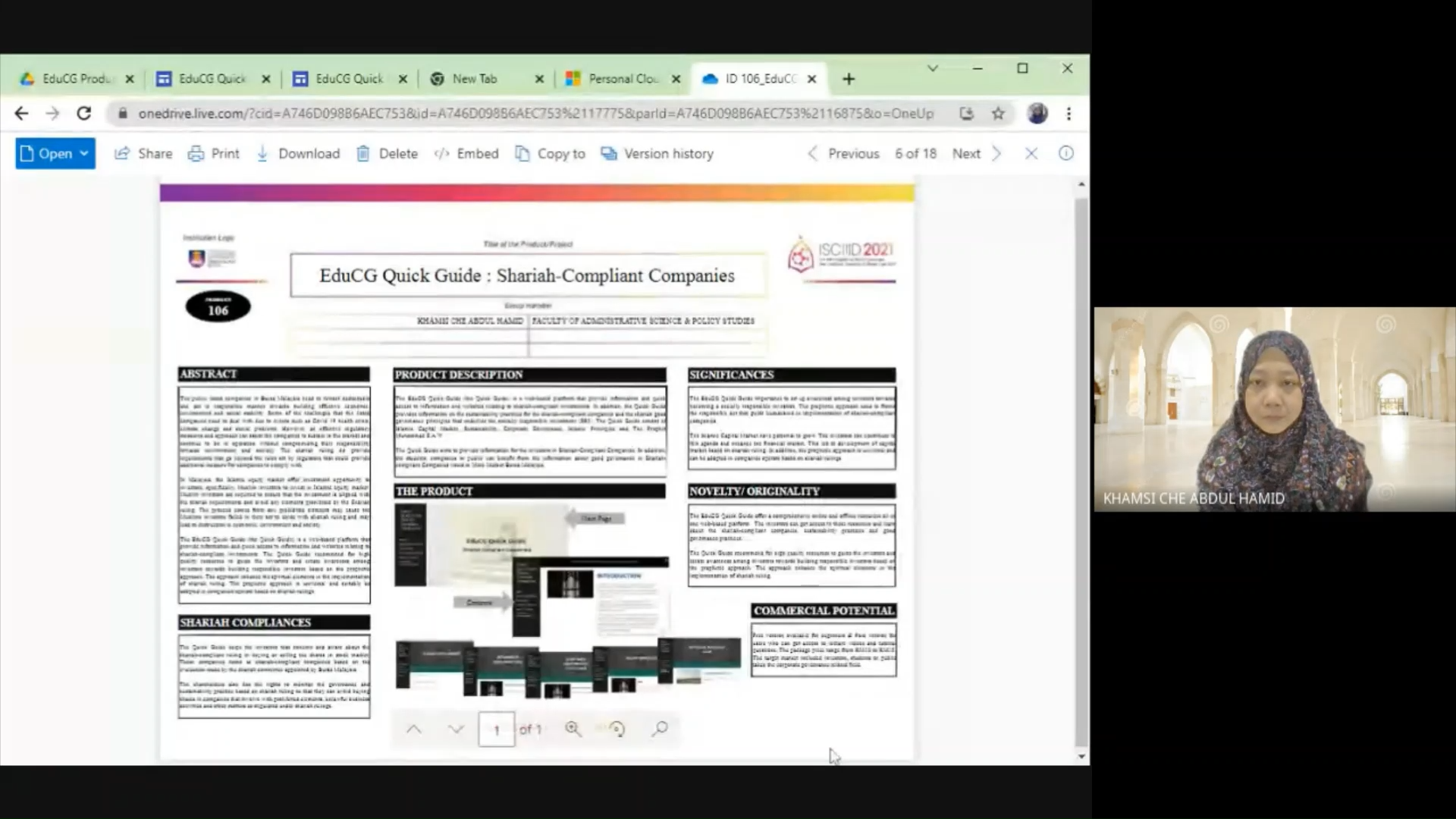Rotate the PDF page
Screen dimensions: 1456x819
617,729
